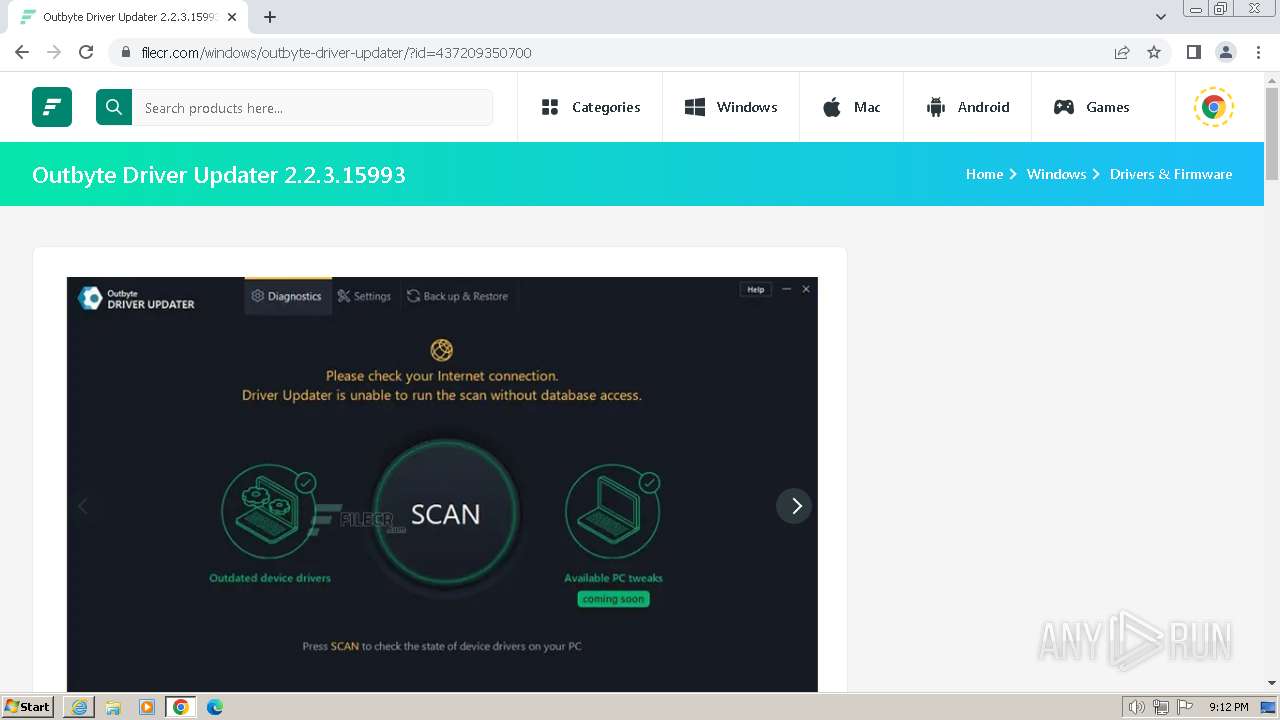Open the Mac section

851,107
